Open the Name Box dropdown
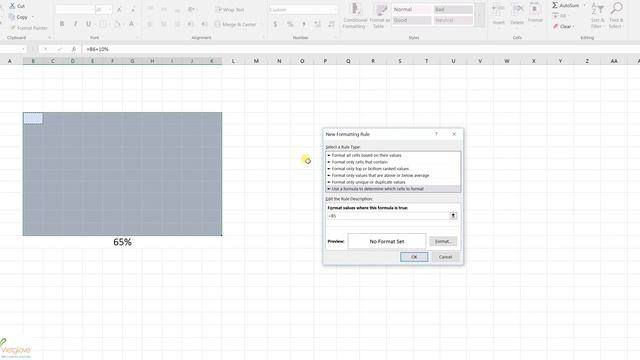The image size is (640, 360). point(23,49)
